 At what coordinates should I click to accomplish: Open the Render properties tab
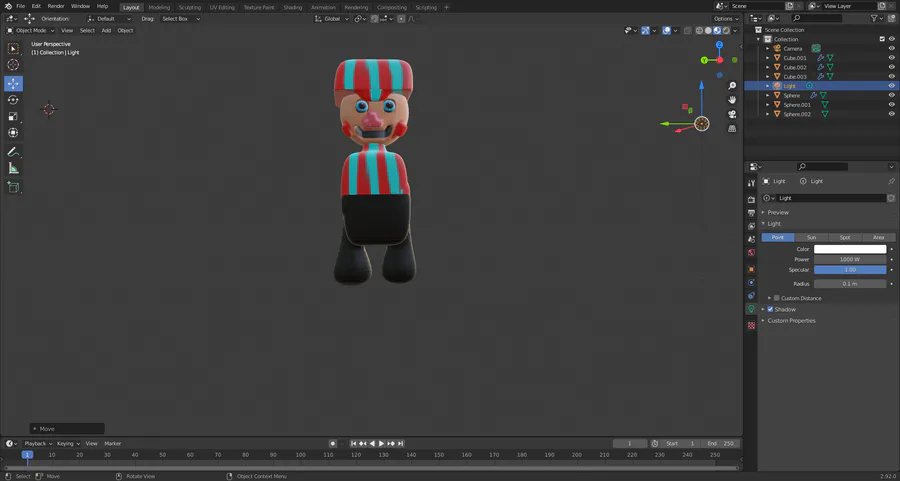[751, 199]
